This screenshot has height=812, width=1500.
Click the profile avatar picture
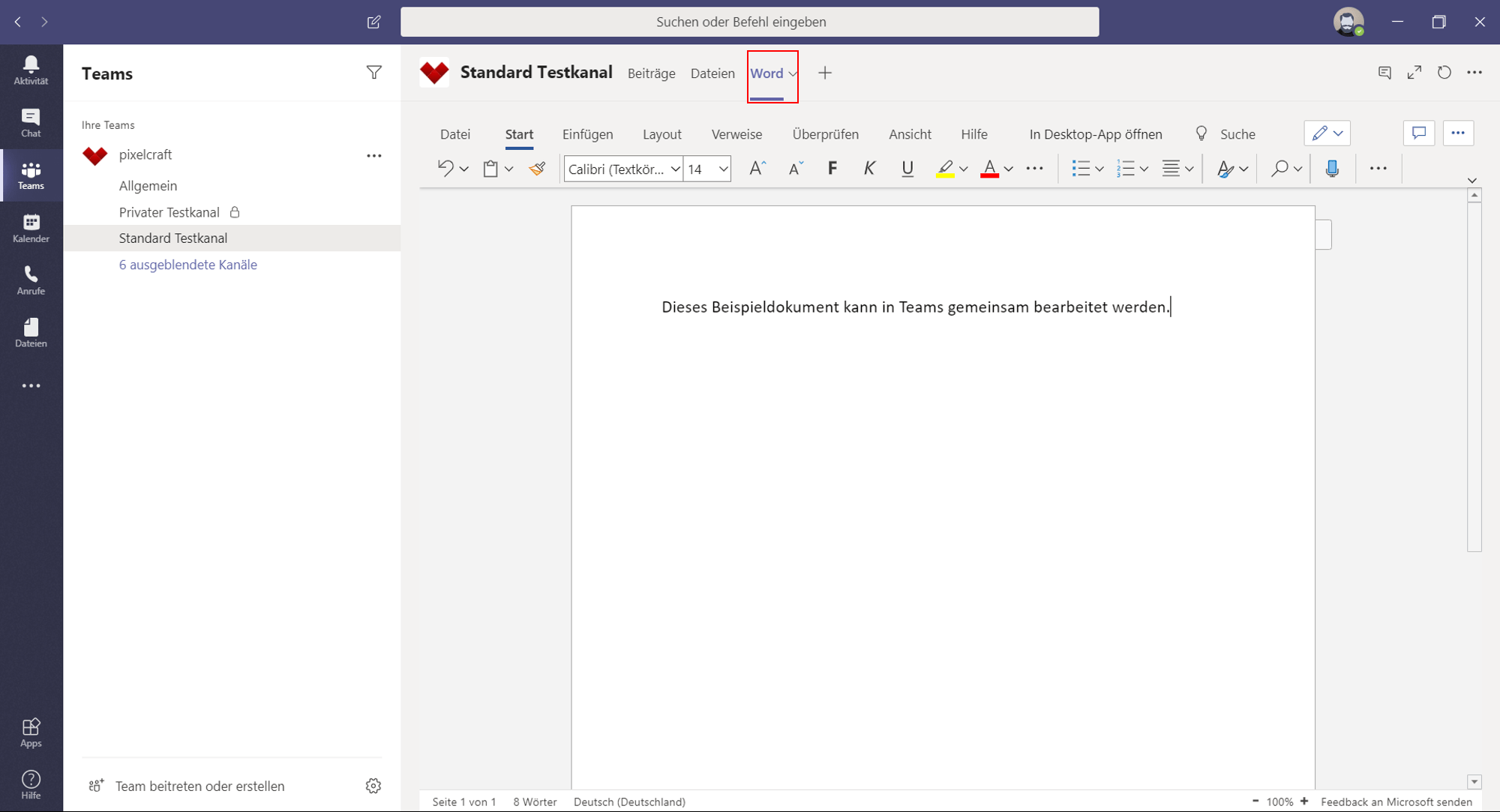pyautogui.click(x=1348, y=22)
